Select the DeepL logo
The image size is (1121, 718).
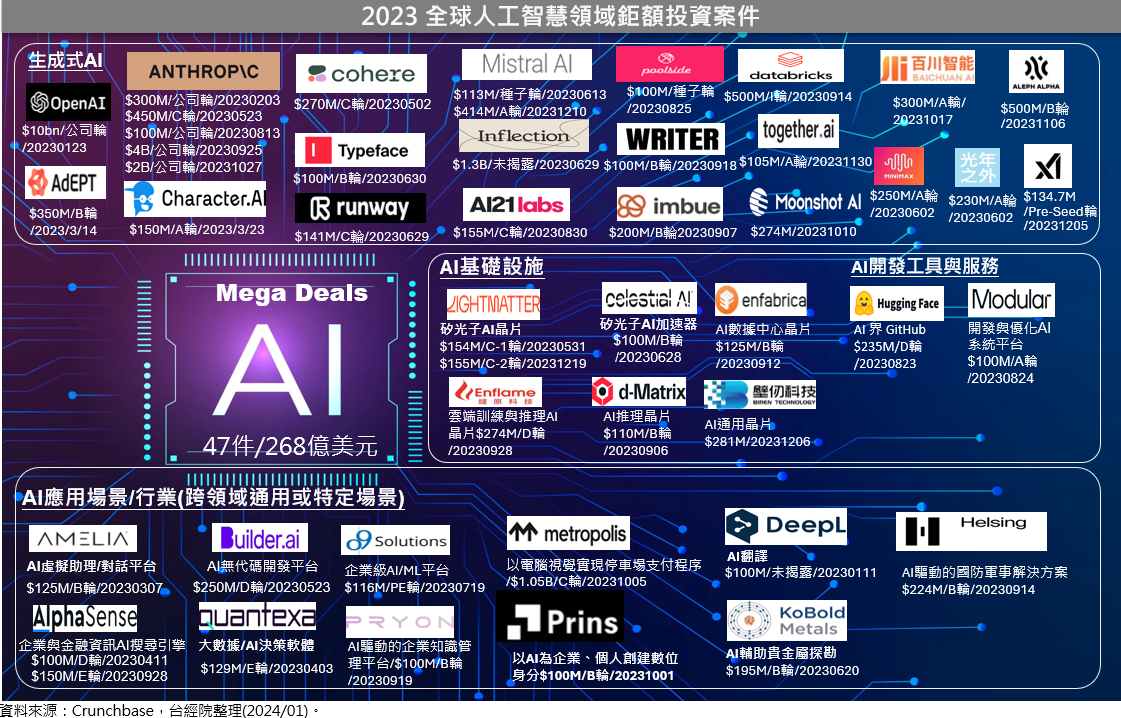[x=786, y=527]
